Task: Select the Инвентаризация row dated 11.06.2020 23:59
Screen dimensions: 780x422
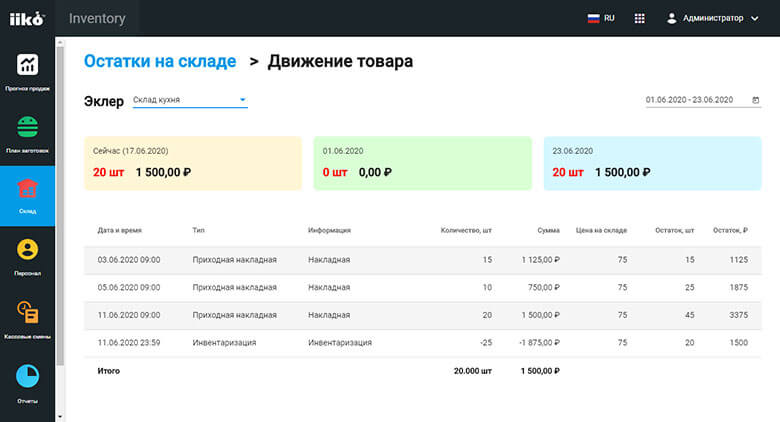Action: [x=422, y=343]
